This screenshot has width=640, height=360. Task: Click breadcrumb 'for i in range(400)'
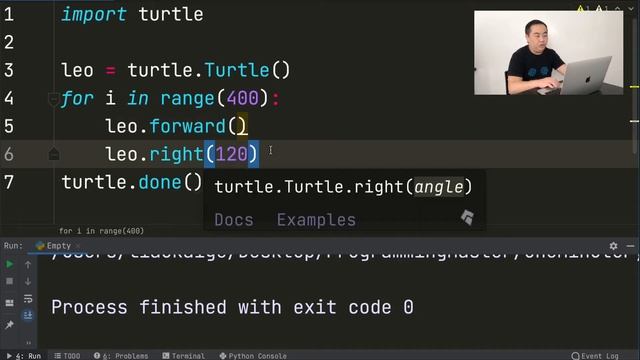click(101, 231)
